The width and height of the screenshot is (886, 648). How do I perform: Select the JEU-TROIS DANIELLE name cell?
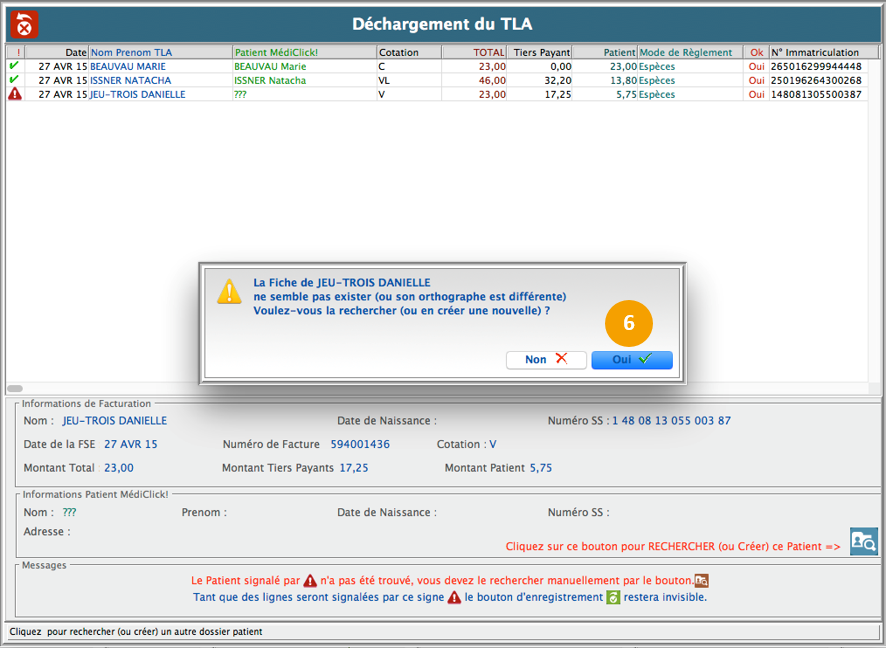138,94
